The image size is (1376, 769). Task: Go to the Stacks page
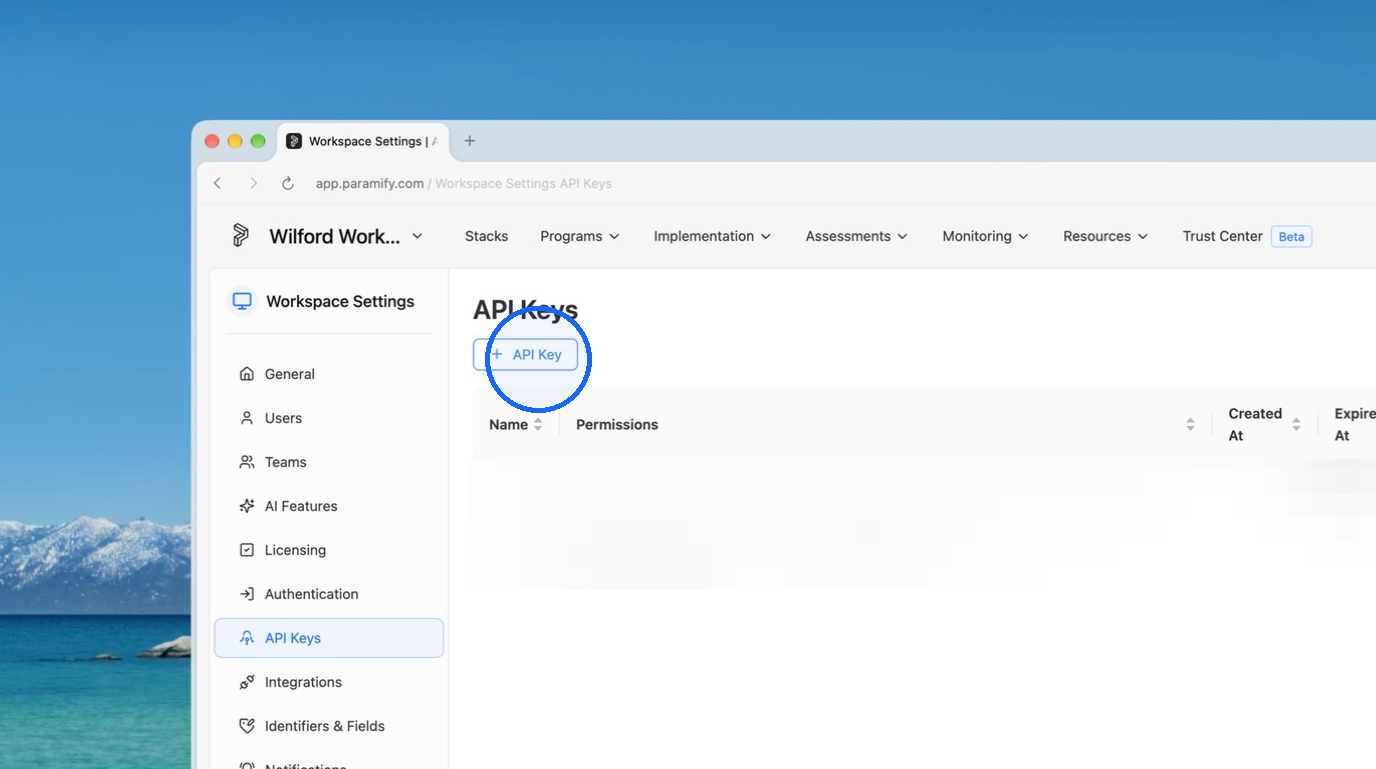[x=486, y=236]
